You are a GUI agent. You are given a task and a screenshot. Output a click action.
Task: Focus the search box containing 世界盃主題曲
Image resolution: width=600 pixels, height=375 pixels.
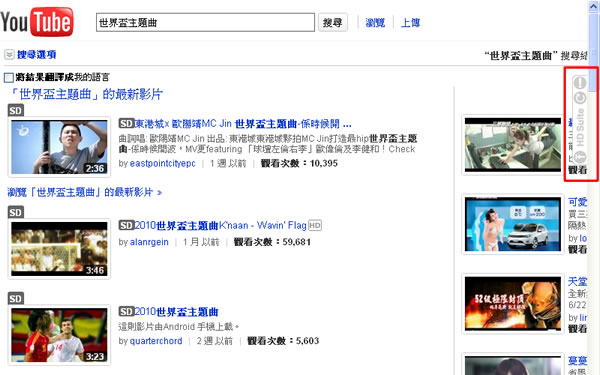click(205, 23)
